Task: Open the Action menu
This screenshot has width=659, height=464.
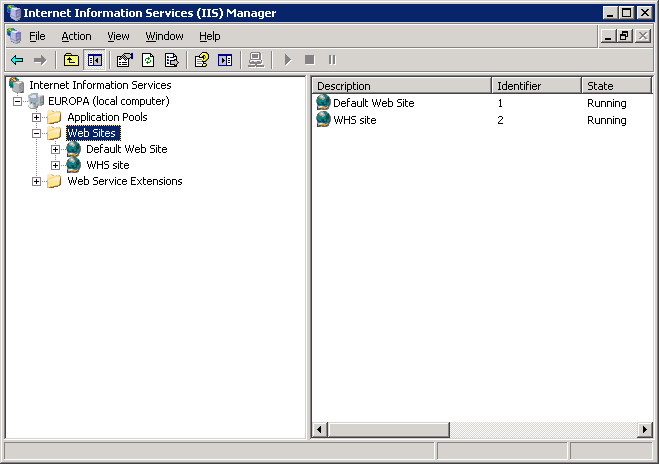Action: pos(76,37)
